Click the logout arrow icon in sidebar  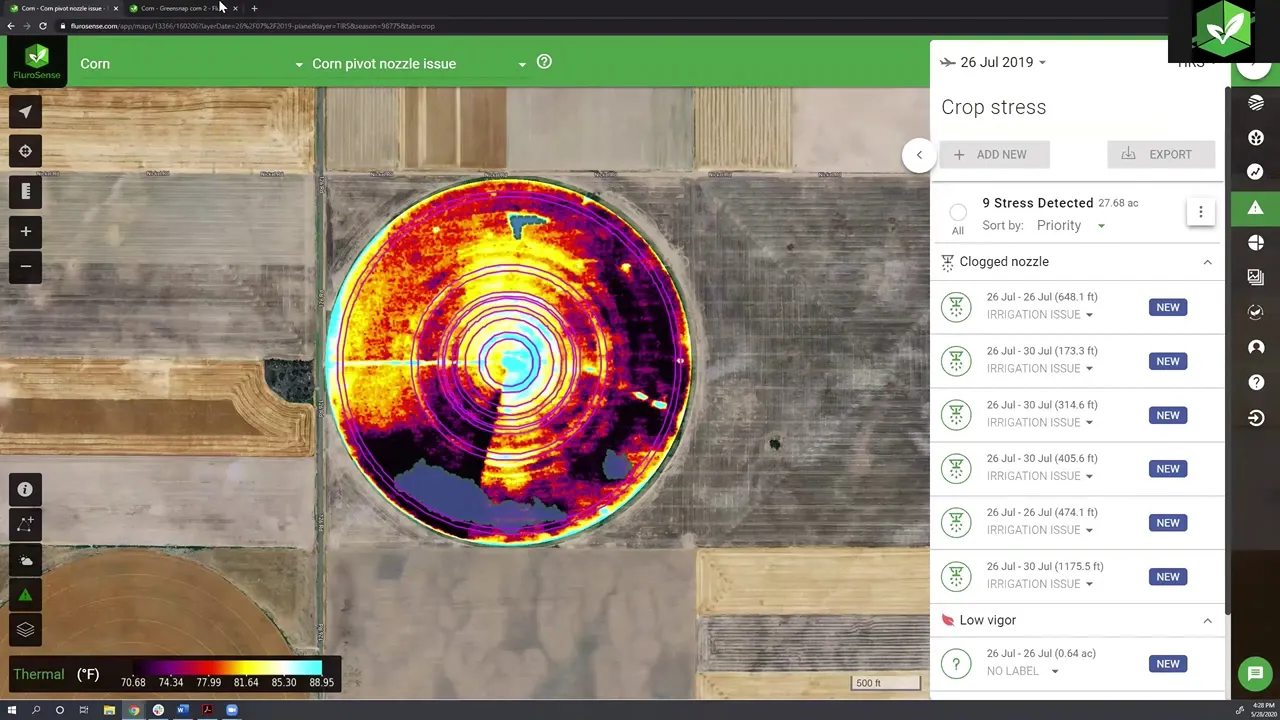point(1256,418)
